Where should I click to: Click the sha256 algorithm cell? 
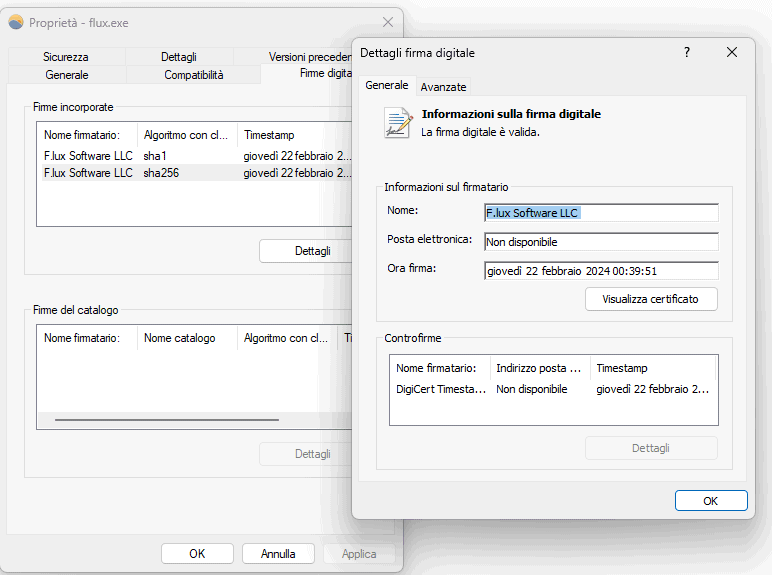[161, 173]
